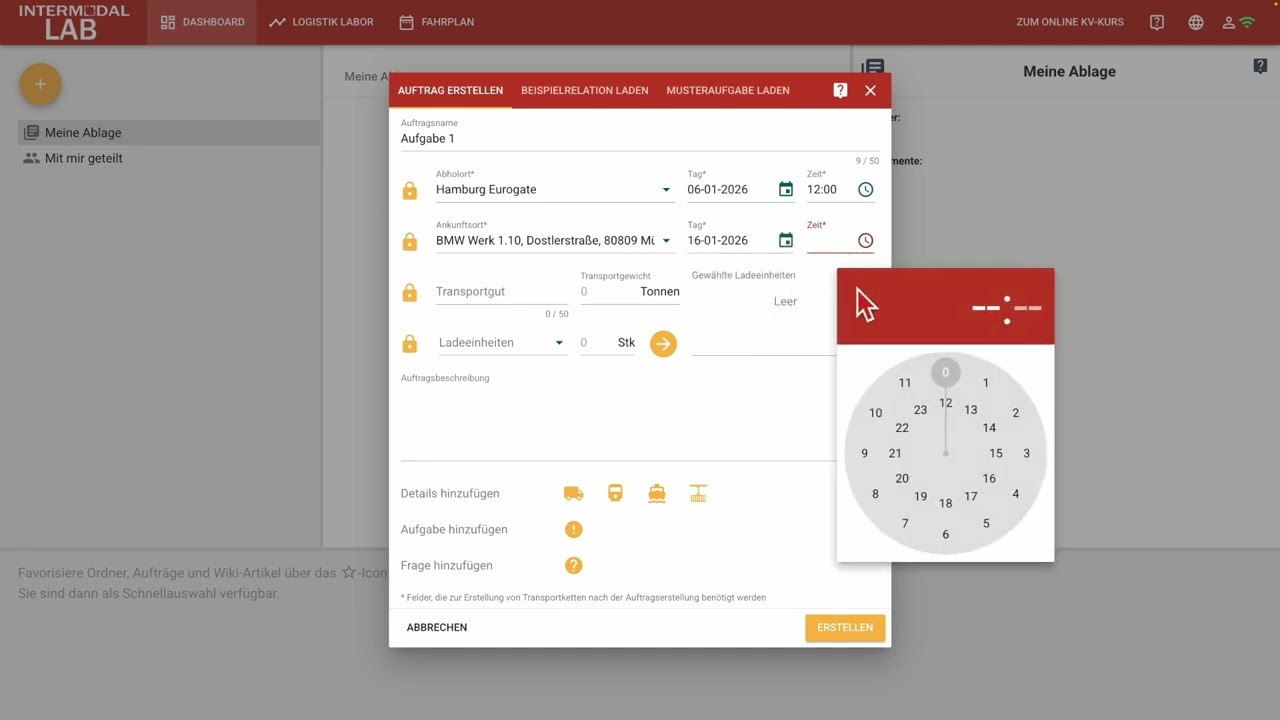Click the orange arrow add Ladeeinheiten button
This screenshot has height=720, width=1280.
(x=663, y=343)
